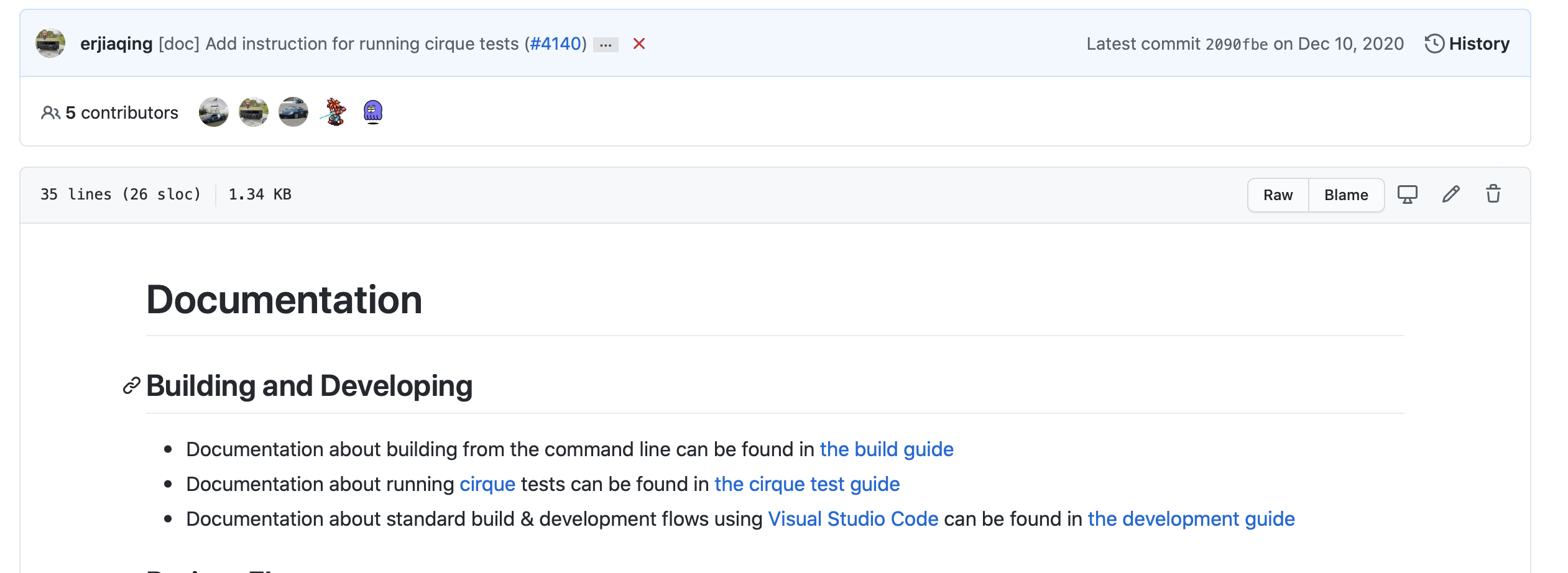The image size is (1568, 573).
Task: Open the development guide link
Action: [x=1191, y=519]
